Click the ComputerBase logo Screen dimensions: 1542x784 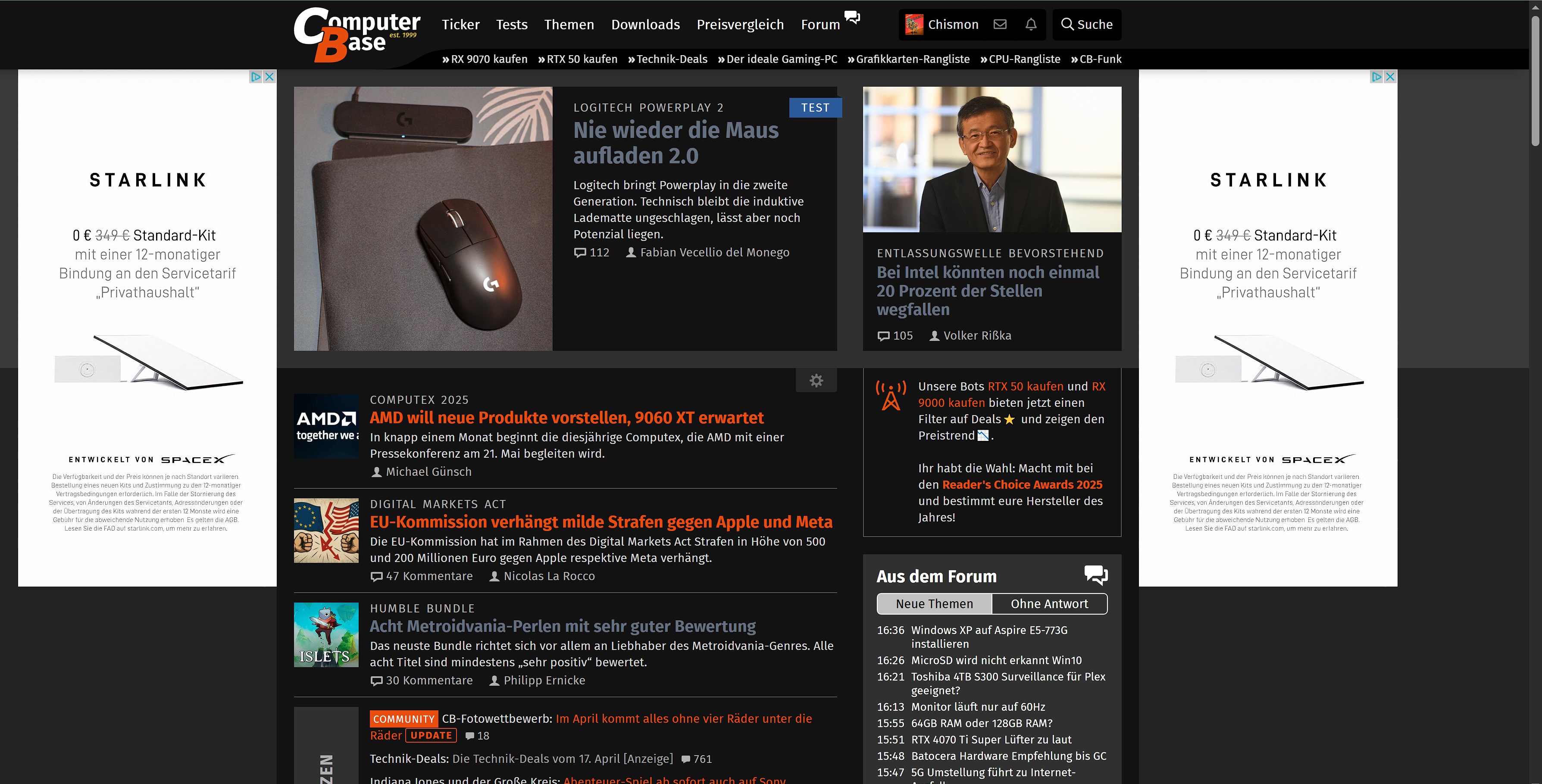[357, 35]
